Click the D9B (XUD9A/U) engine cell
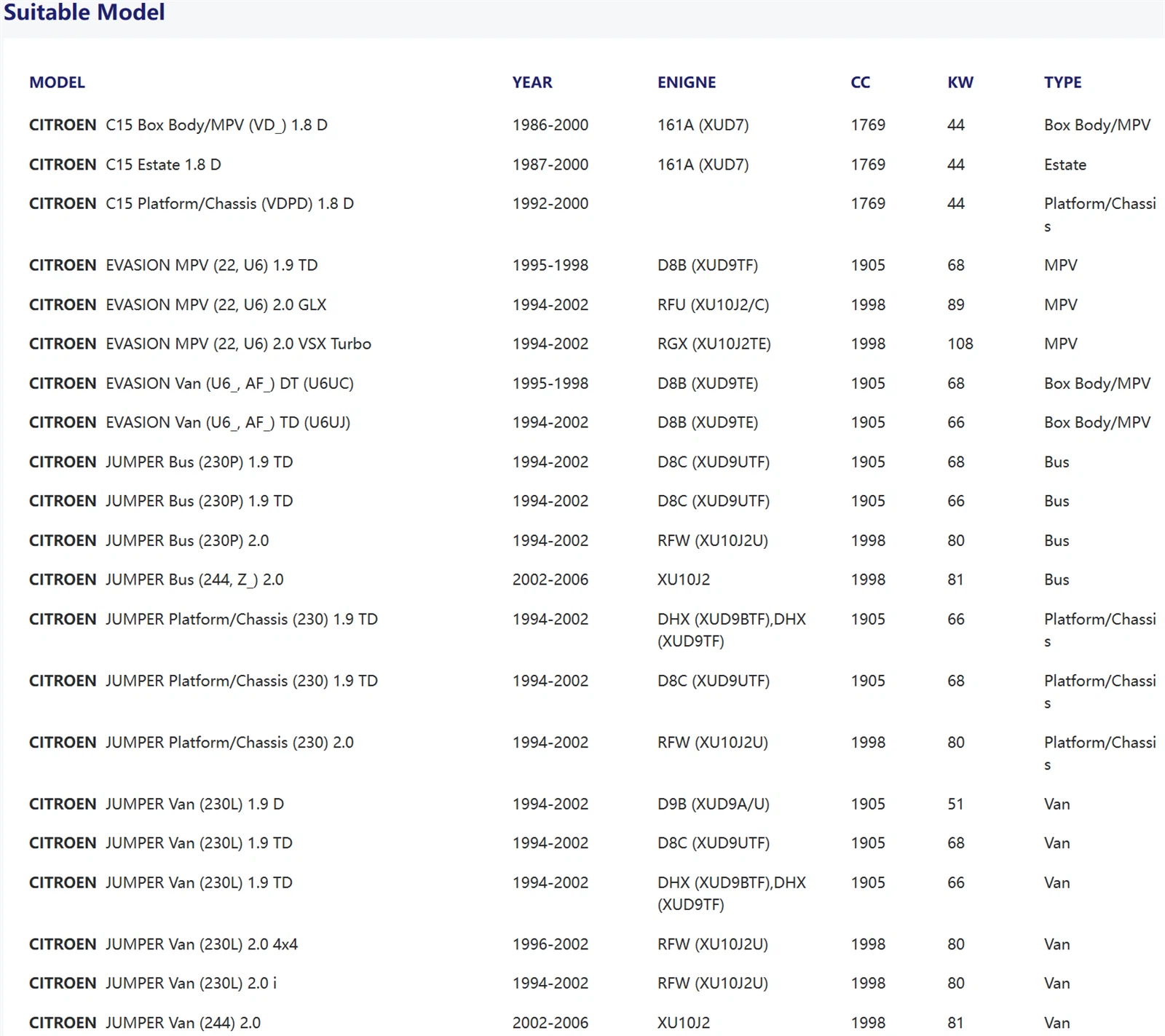The width and height of the screenshot is (1165, 1036). 713,804
